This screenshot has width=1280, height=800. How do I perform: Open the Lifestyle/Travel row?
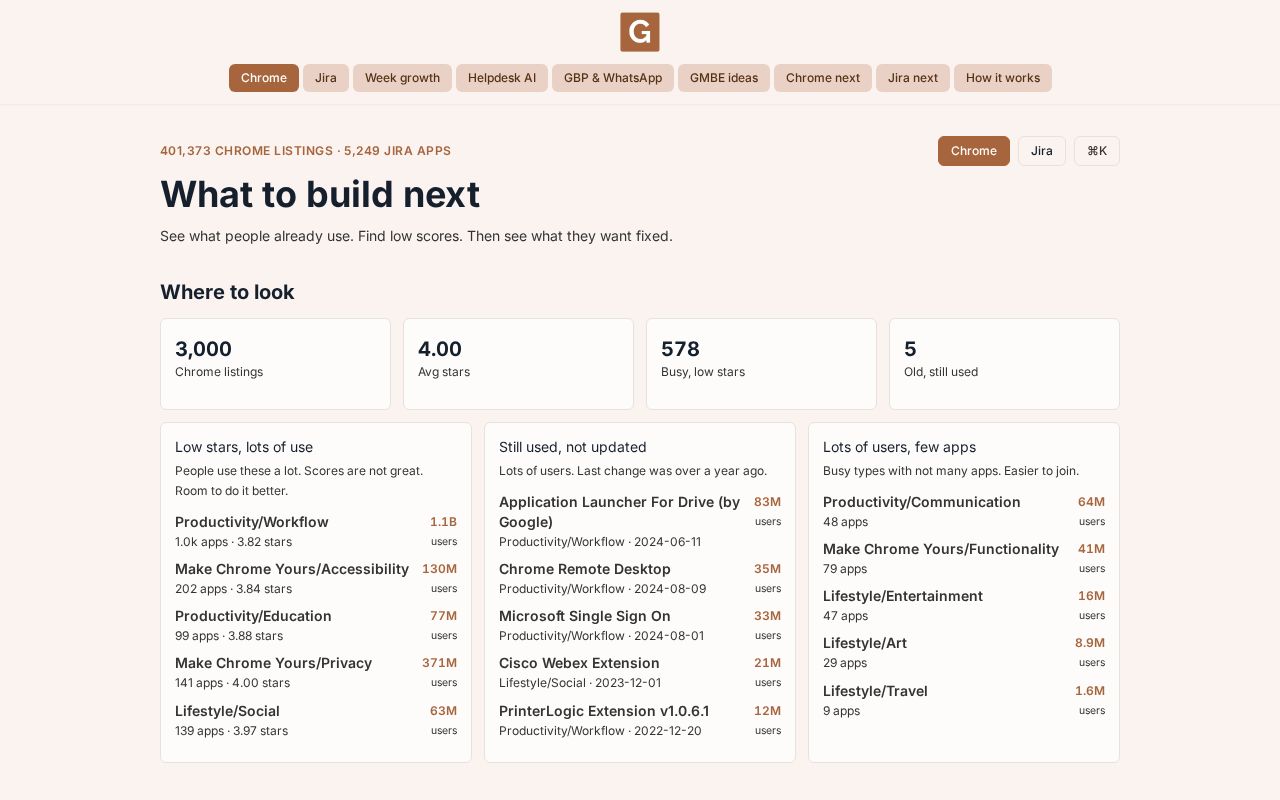(964, 700)
